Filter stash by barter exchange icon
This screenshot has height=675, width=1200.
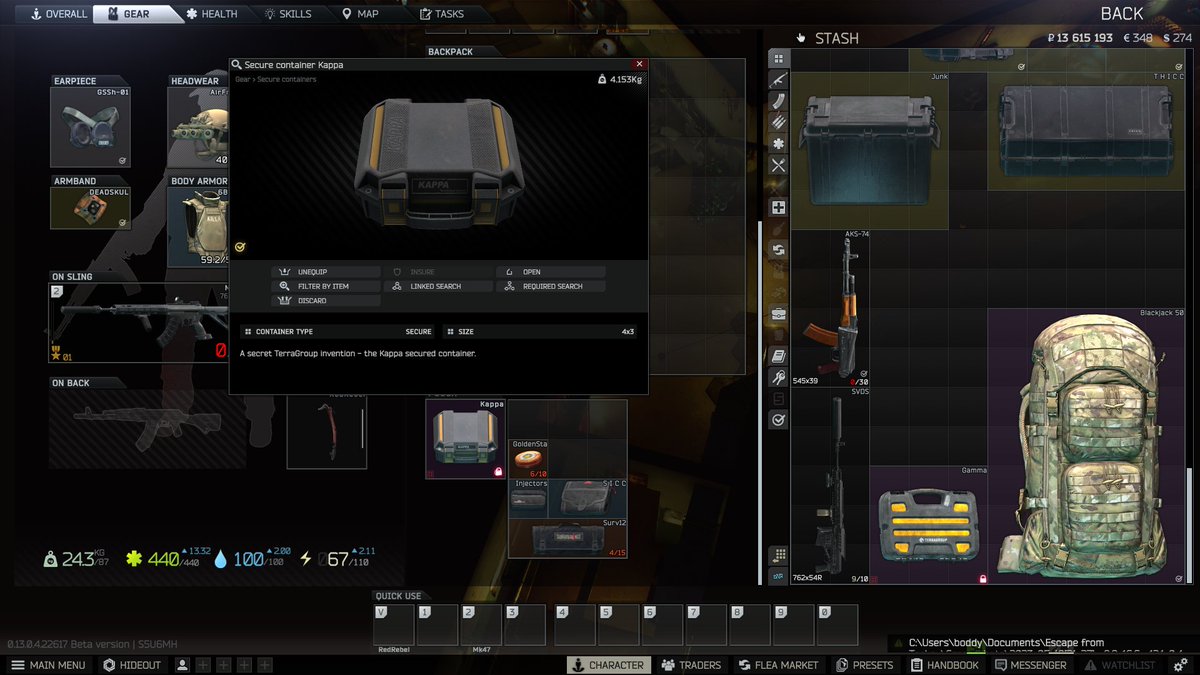click(778, 250)
